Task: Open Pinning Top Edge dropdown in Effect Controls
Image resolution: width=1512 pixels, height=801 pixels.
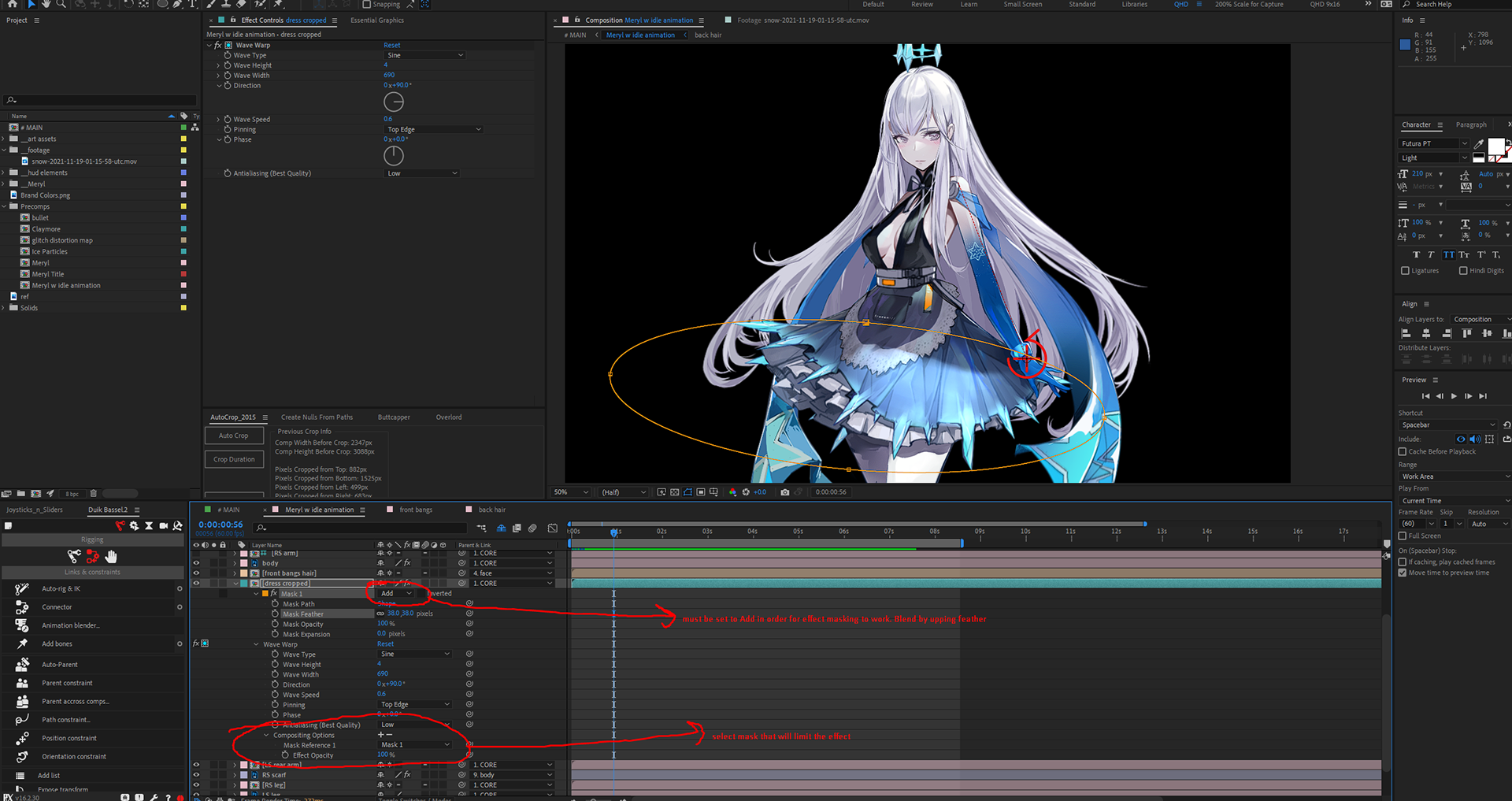Action: 433,129
